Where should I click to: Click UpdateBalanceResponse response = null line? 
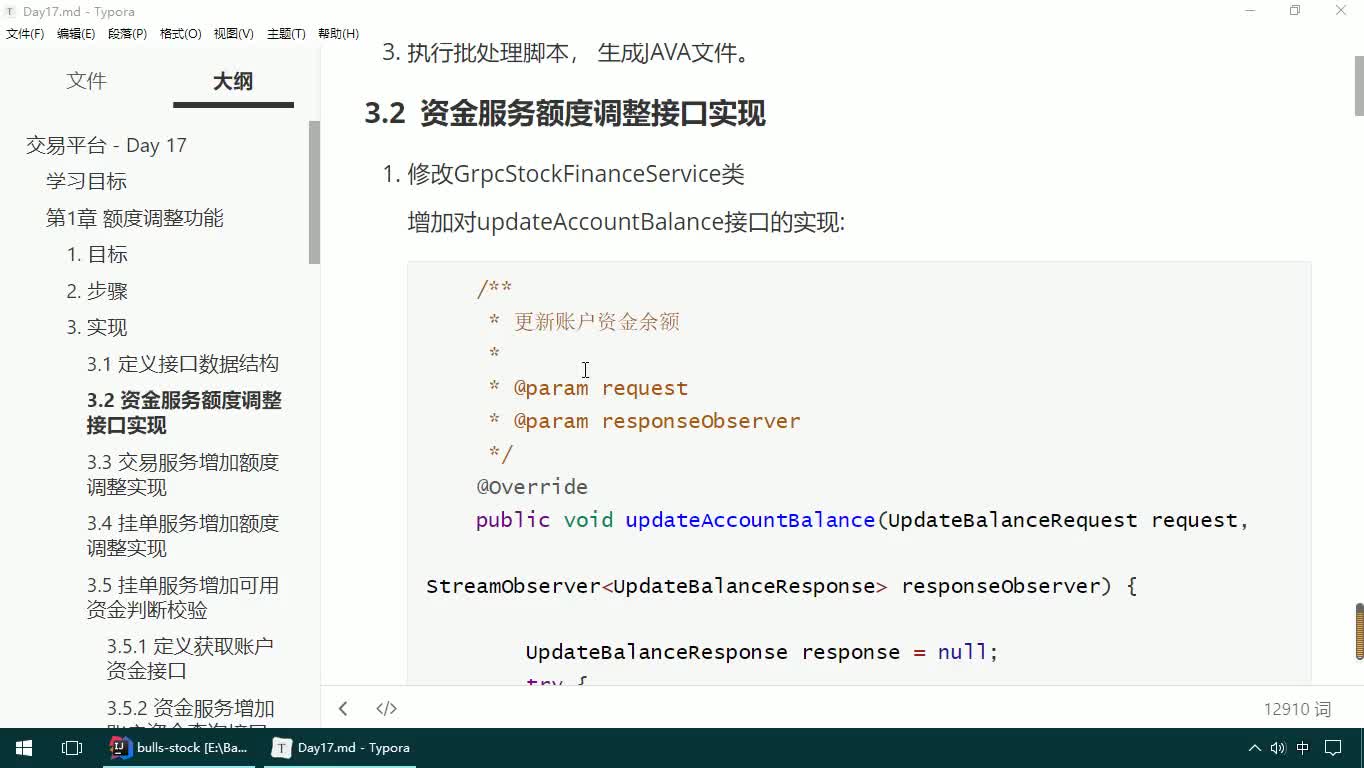click(x=762, y=652)
